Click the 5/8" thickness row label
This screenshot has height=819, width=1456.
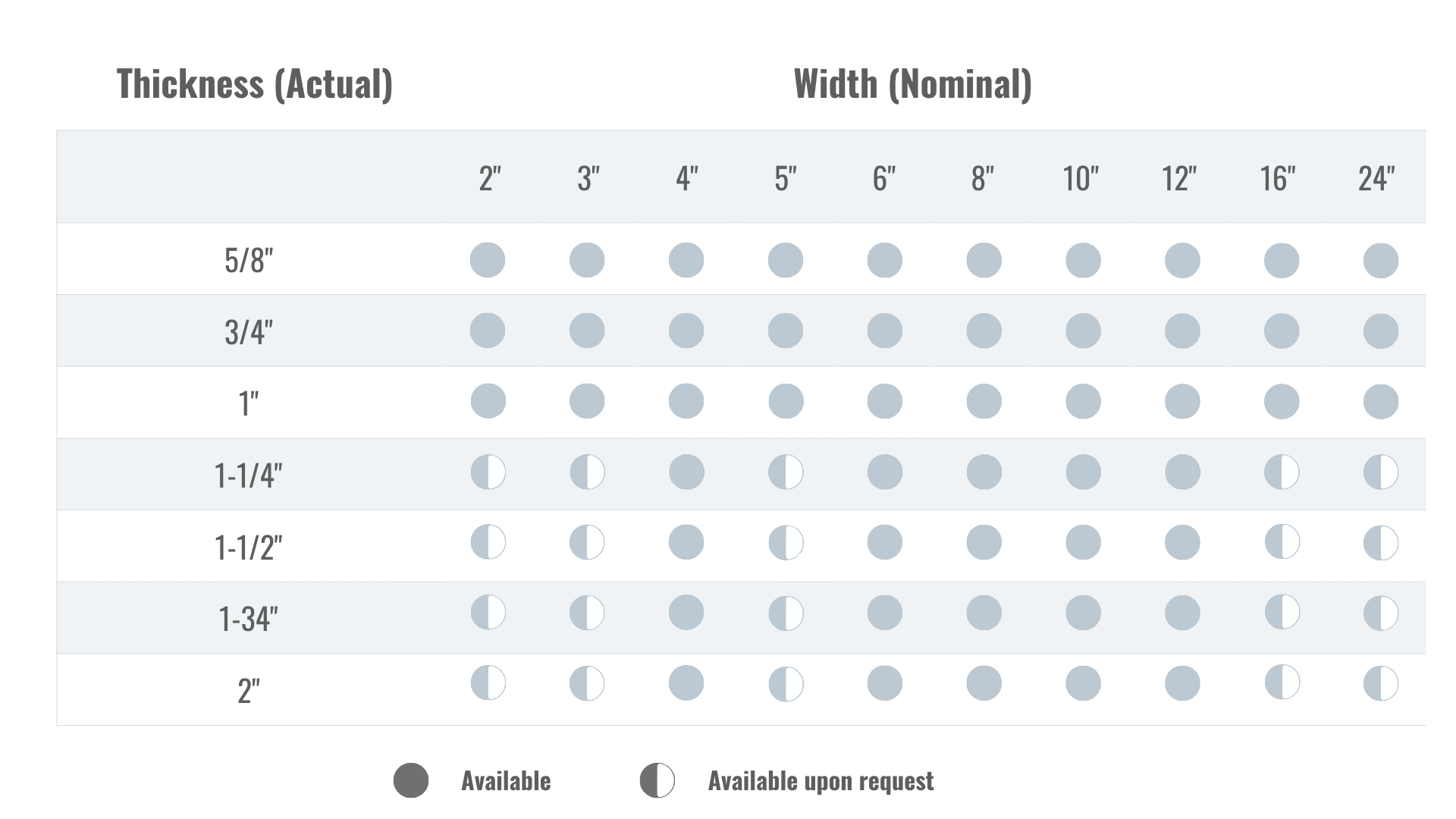[249, 260]
